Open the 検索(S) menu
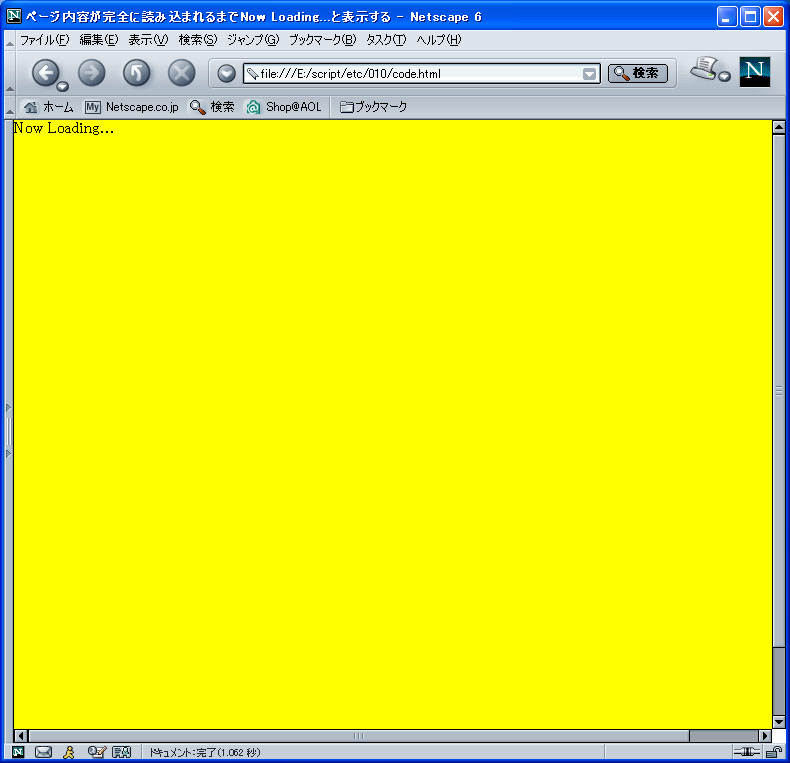The width and height of the screenshot is (790, 763). pos(198,40)
